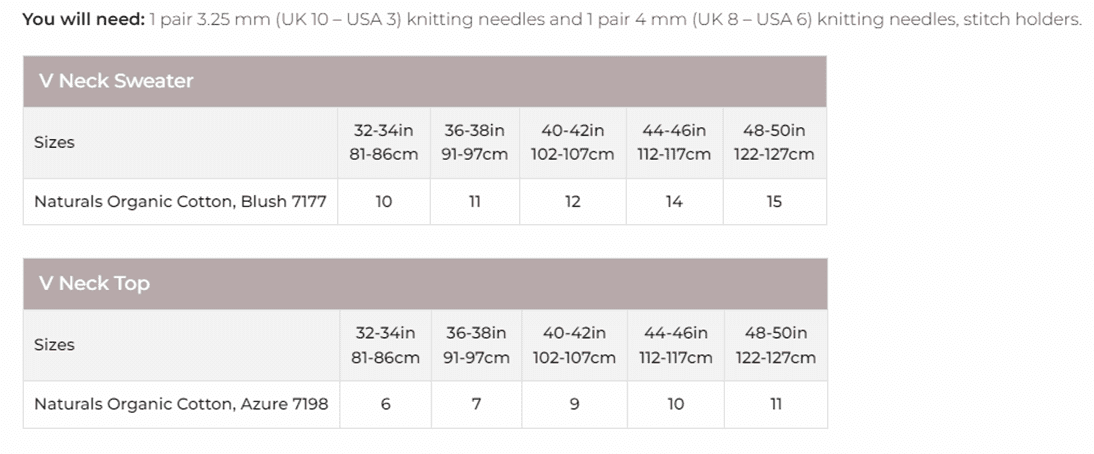Click the V Neck Top table header
1094x454 pixels.
[94, 283]
